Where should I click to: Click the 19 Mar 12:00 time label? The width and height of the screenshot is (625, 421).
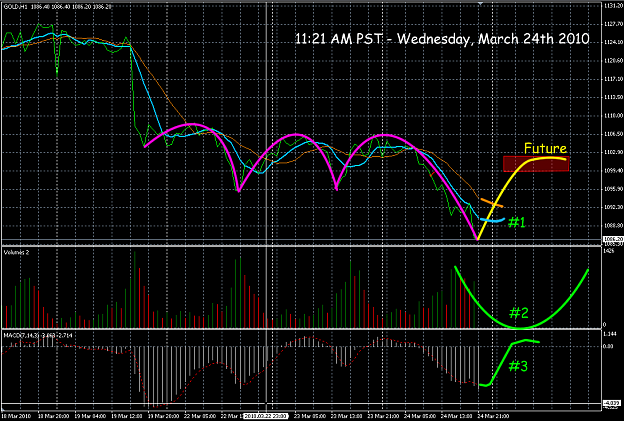127,416
